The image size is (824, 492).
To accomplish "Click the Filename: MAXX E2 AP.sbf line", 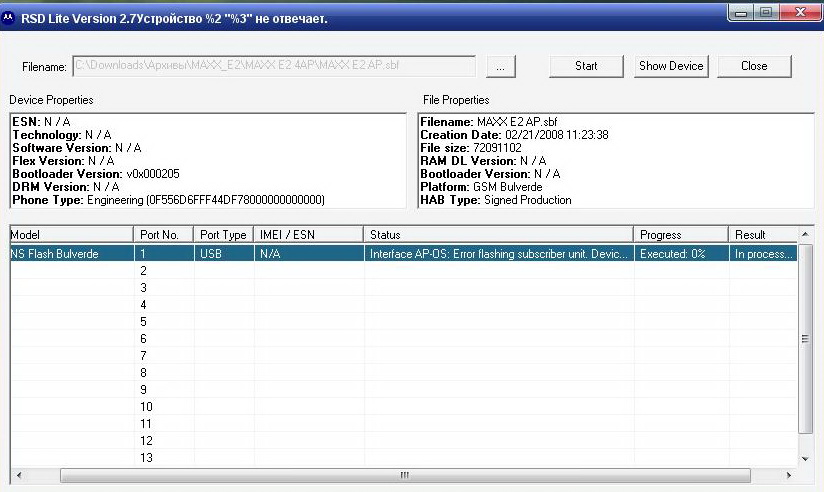I will 489,122.
